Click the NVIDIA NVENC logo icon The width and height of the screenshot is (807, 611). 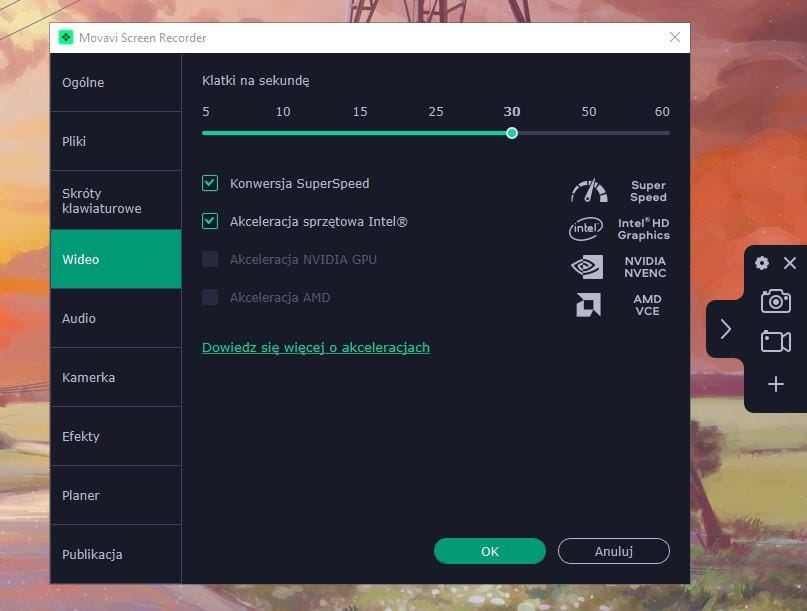(587, 267)
